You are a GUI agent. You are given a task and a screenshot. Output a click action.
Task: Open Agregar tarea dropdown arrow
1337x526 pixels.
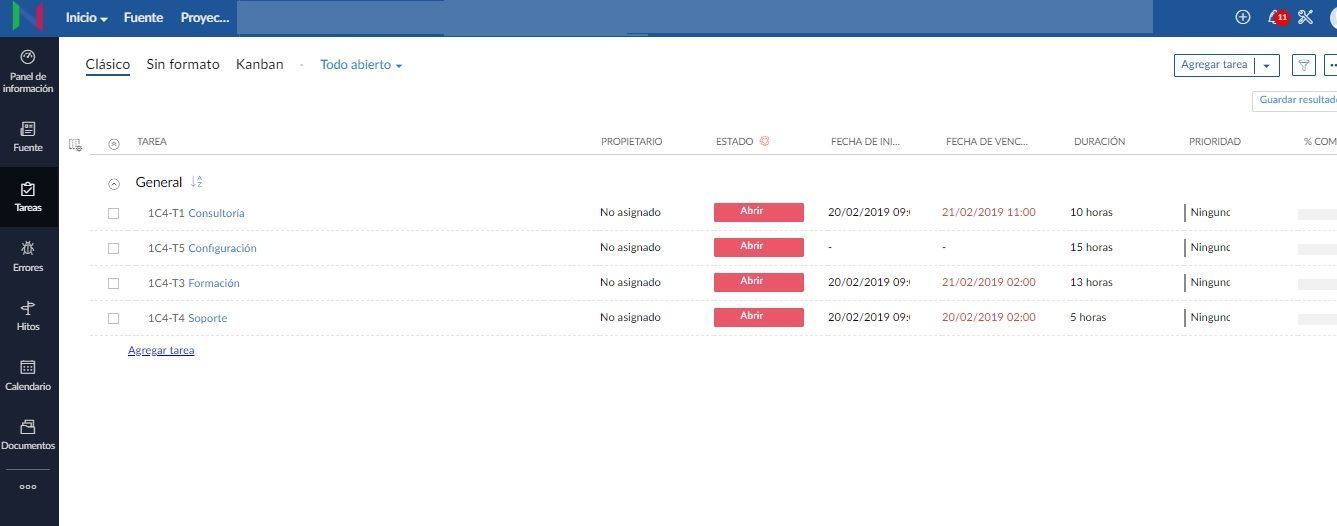click(x=1267, y=65)
